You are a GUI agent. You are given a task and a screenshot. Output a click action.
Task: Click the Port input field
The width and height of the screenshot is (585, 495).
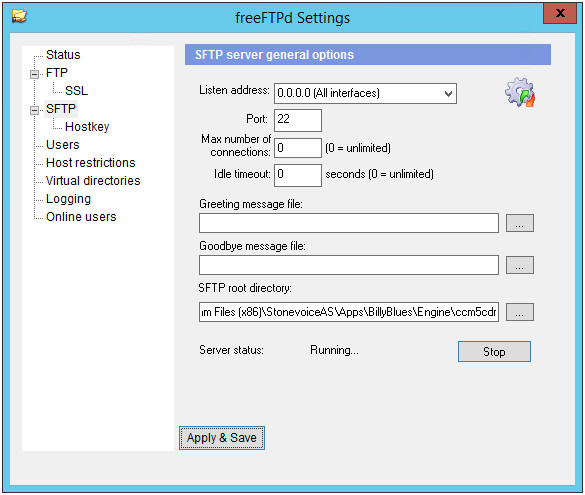[x=298, y=120]
